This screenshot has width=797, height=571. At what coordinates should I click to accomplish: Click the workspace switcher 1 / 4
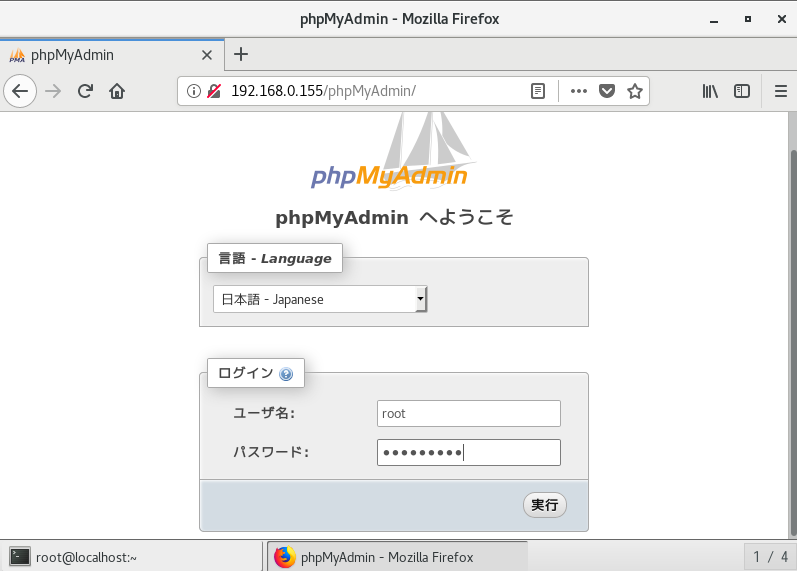pyautogui.click(x=770, y=557)
